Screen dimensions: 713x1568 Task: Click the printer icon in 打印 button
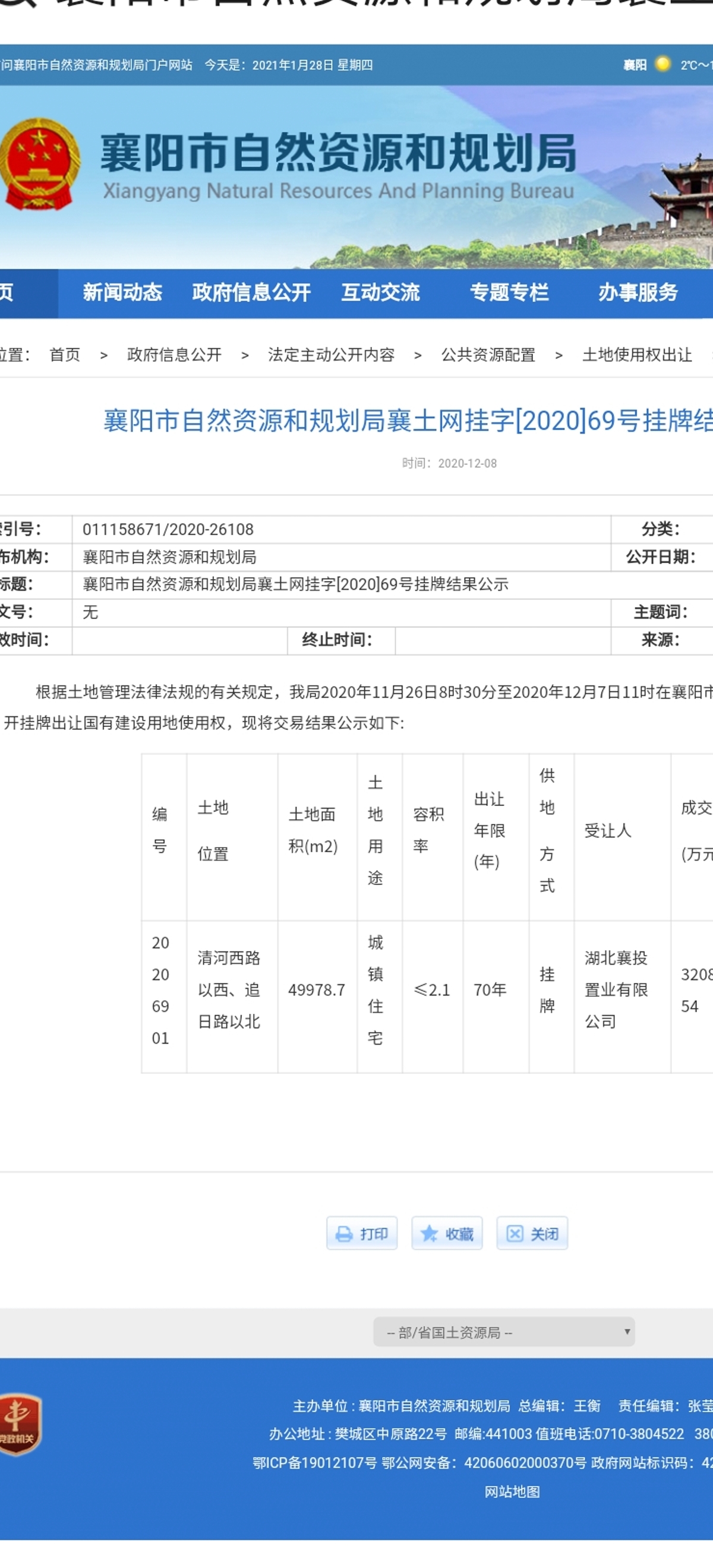[x=345, y=1234]
